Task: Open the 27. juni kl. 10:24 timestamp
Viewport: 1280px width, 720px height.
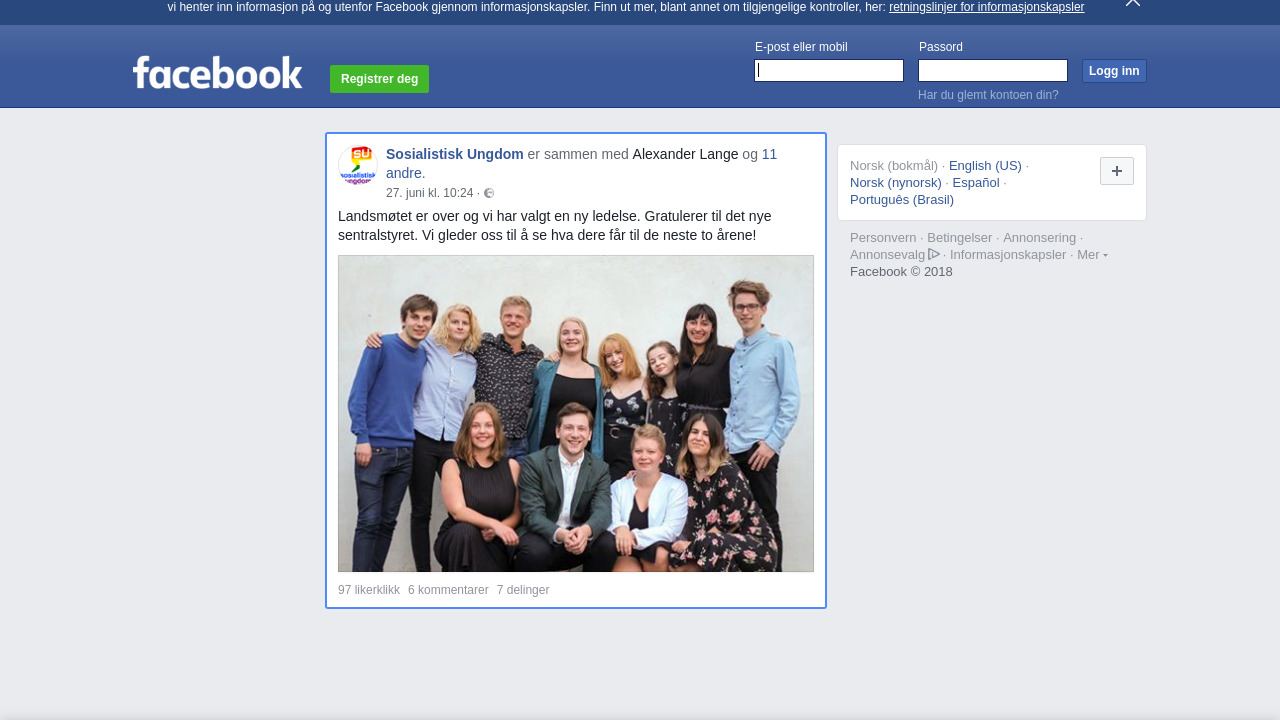Action: click(x=429, y=193)
